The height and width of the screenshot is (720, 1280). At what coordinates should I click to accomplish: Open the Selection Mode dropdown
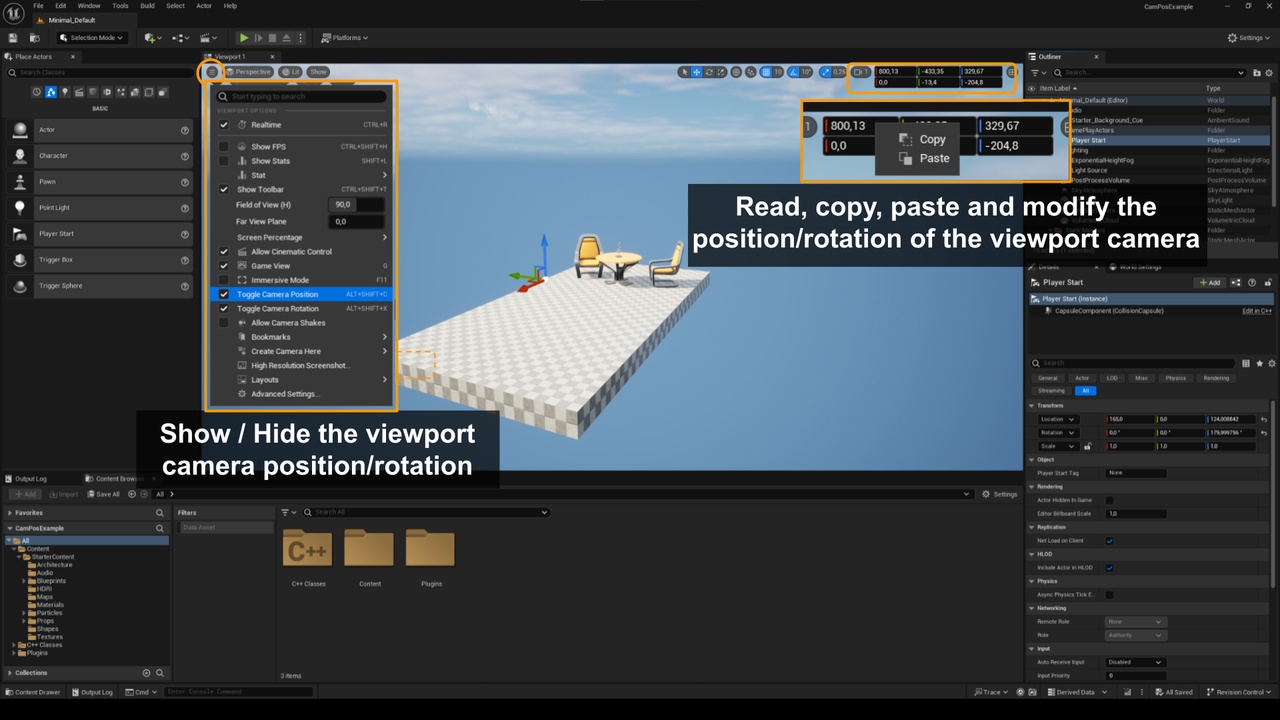tap(91, 38)
